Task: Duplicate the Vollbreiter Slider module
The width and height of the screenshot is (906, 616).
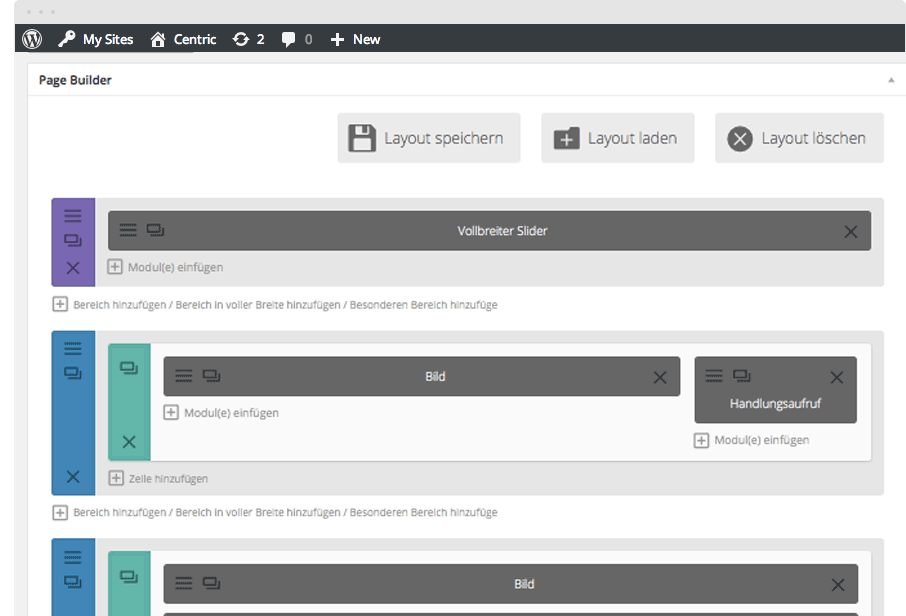Action: 155,230
